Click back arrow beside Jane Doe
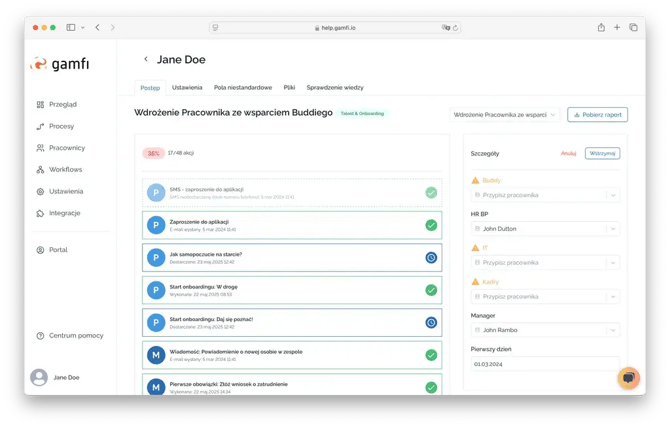The height and width of the screenshot is (427, 670). [x=146, y=60]
